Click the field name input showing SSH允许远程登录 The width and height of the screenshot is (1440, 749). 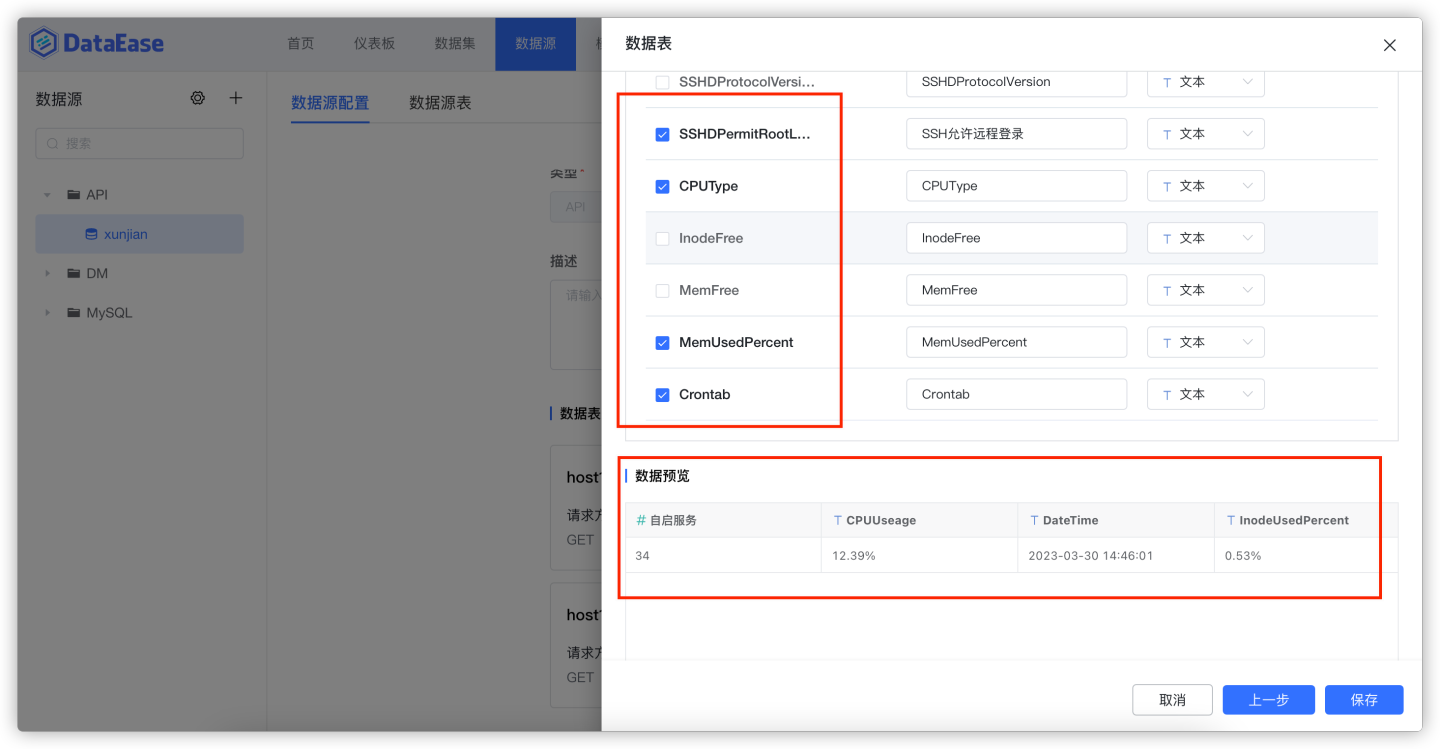coord(1016,133)
